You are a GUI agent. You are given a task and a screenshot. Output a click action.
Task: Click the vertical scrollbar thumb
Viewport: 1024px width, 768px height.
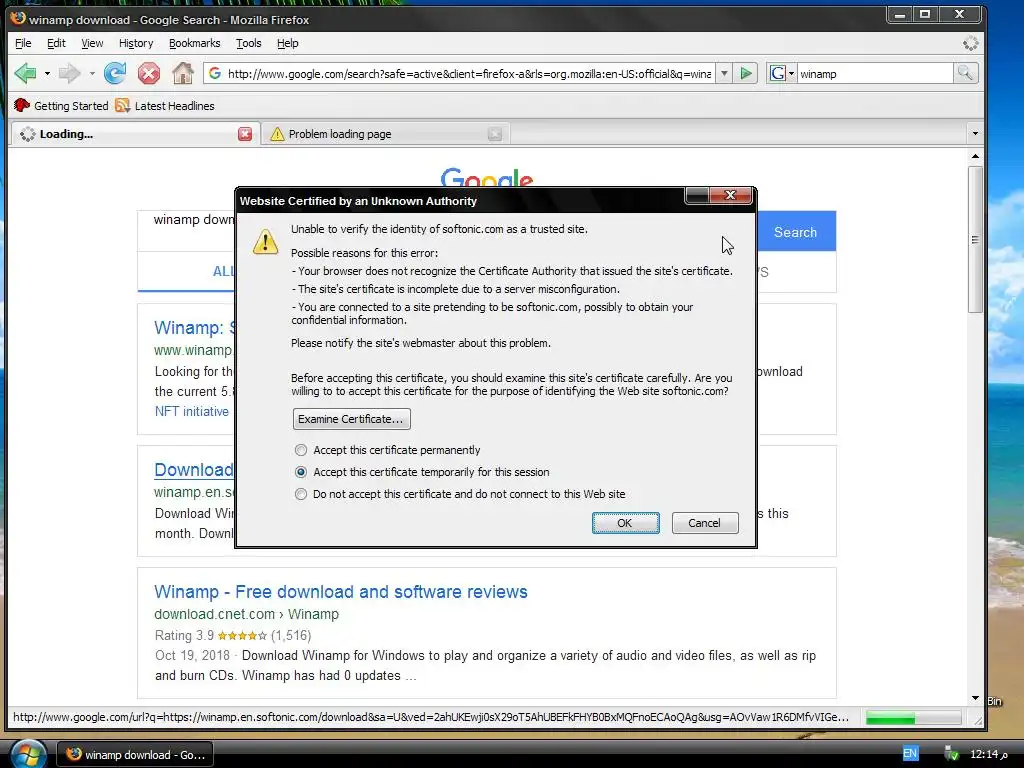[x=975, y=240]
